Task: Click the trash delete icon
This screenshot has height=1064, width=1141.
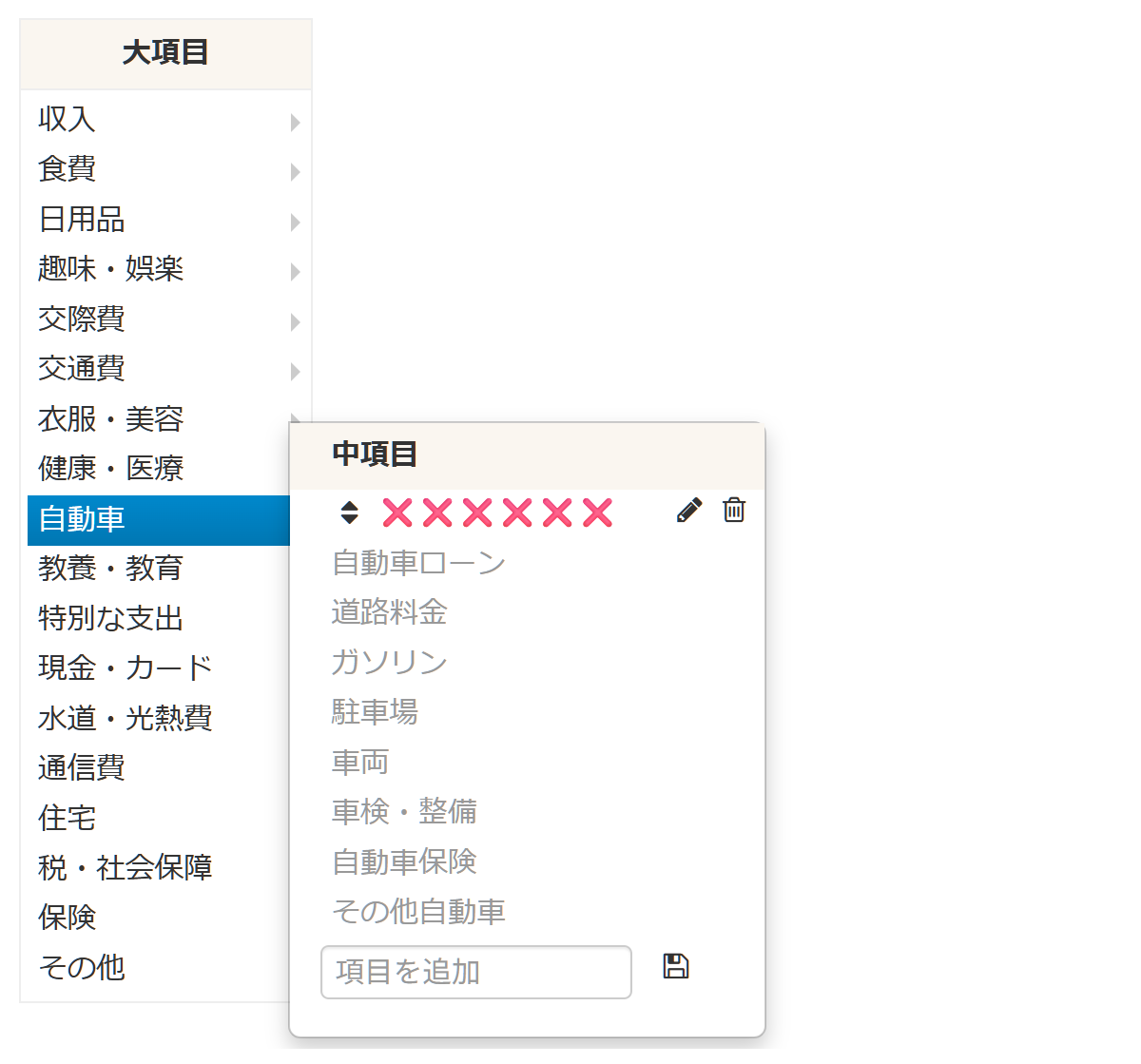Action: [734, 511]
